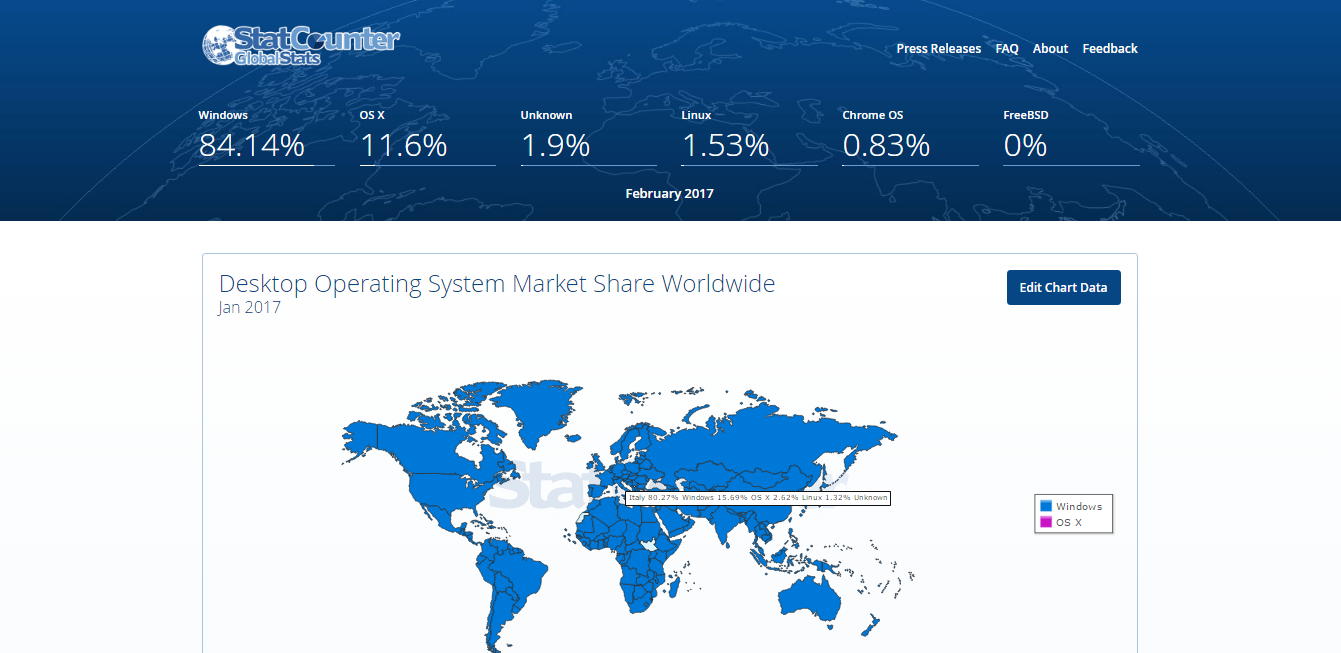
Task: Click the chart title Desktop Operating System Market Share
Action: tap(497, 283)
